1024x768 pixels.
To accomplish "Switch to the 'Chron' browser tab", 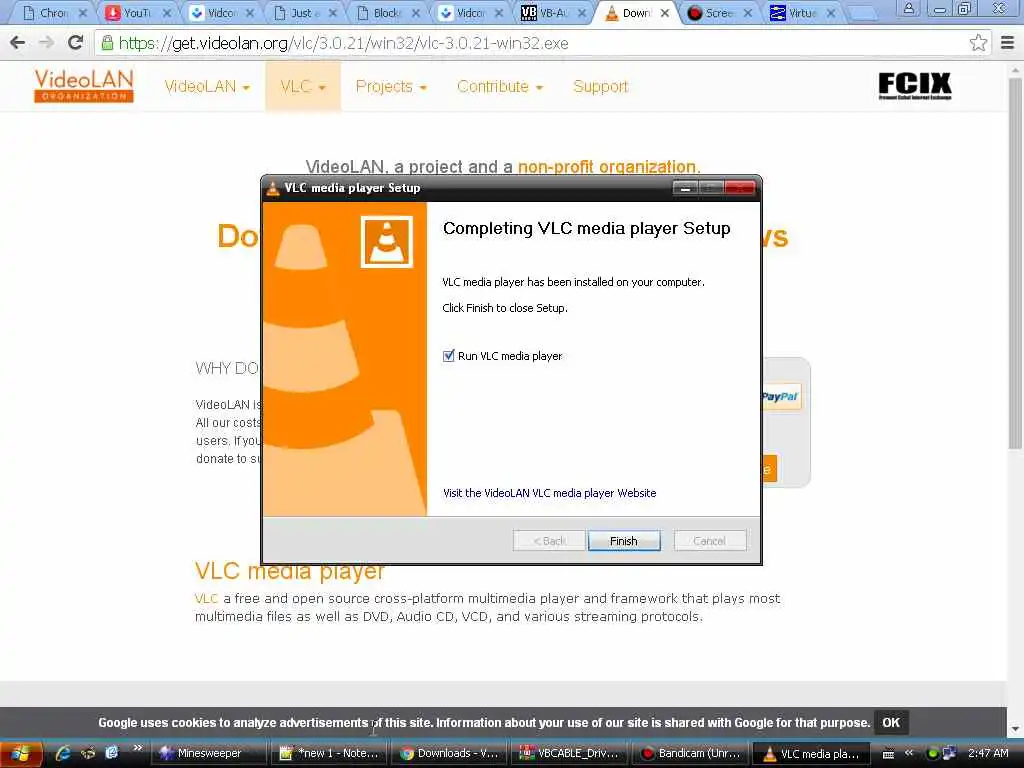I will click(54, 12).
